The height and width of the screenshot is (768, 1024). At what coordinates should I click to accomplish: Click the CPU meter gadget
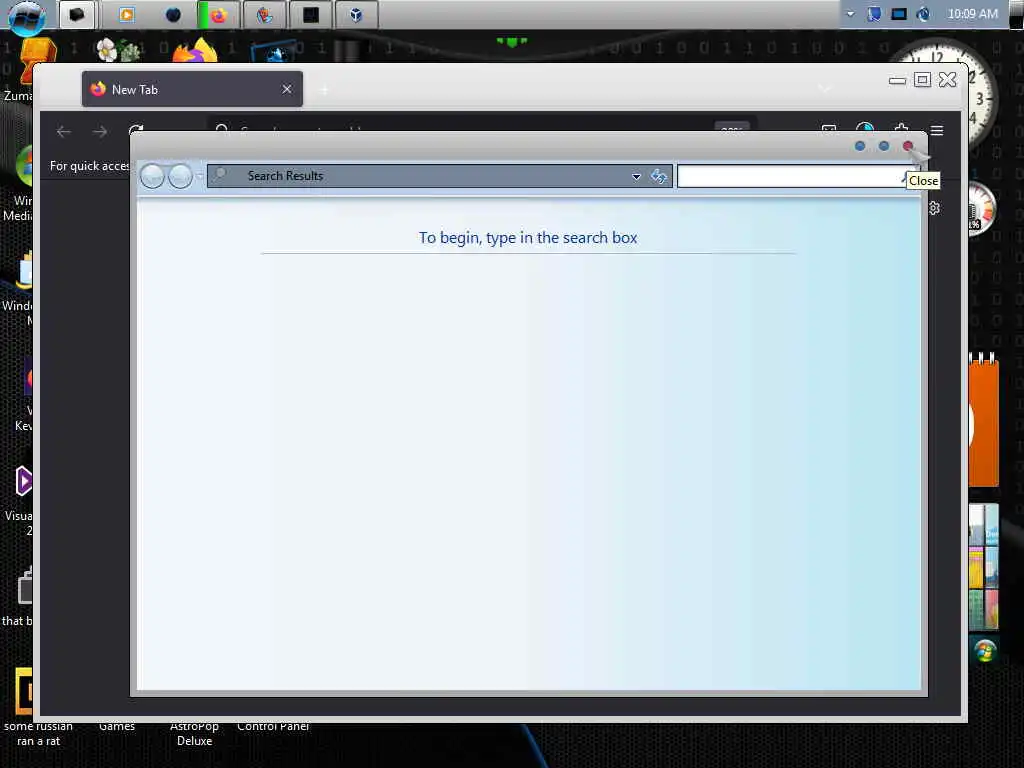(982, 209)
